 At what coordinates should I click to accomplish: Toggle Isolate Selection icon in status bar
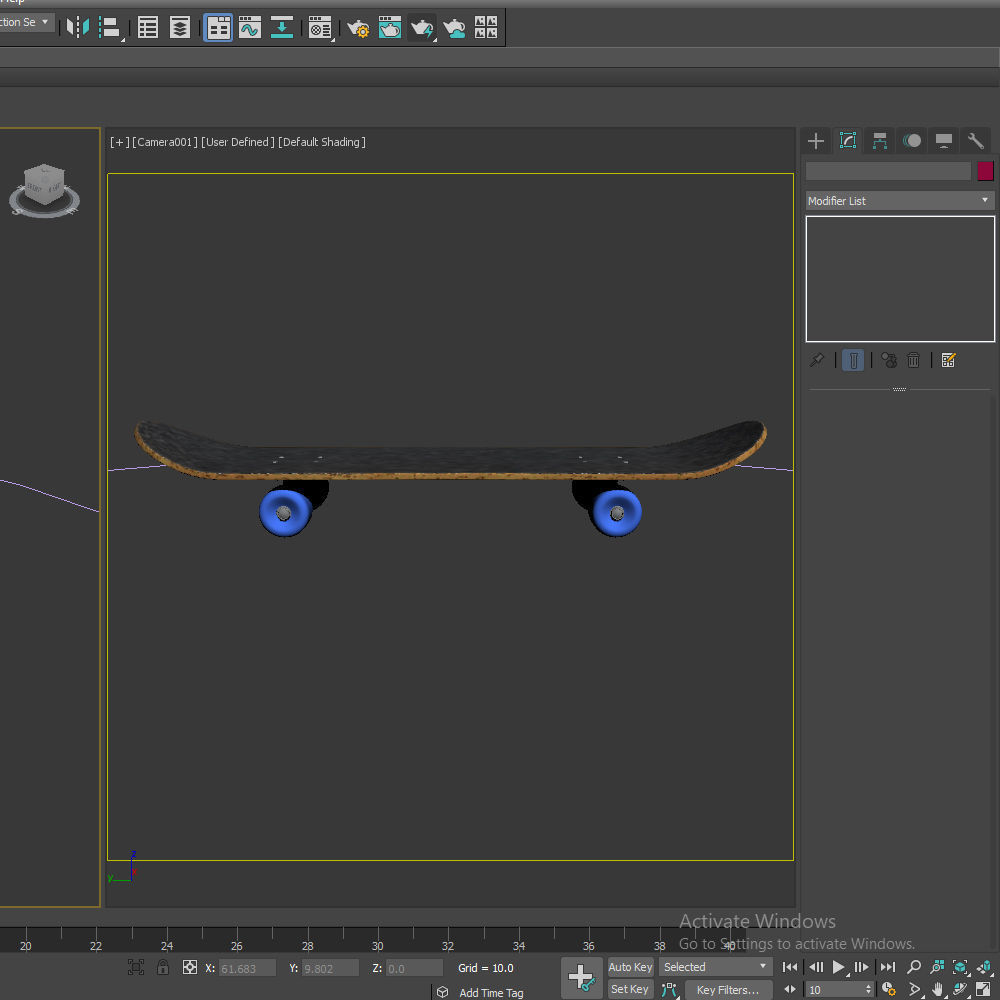click(x=136, y=967)
